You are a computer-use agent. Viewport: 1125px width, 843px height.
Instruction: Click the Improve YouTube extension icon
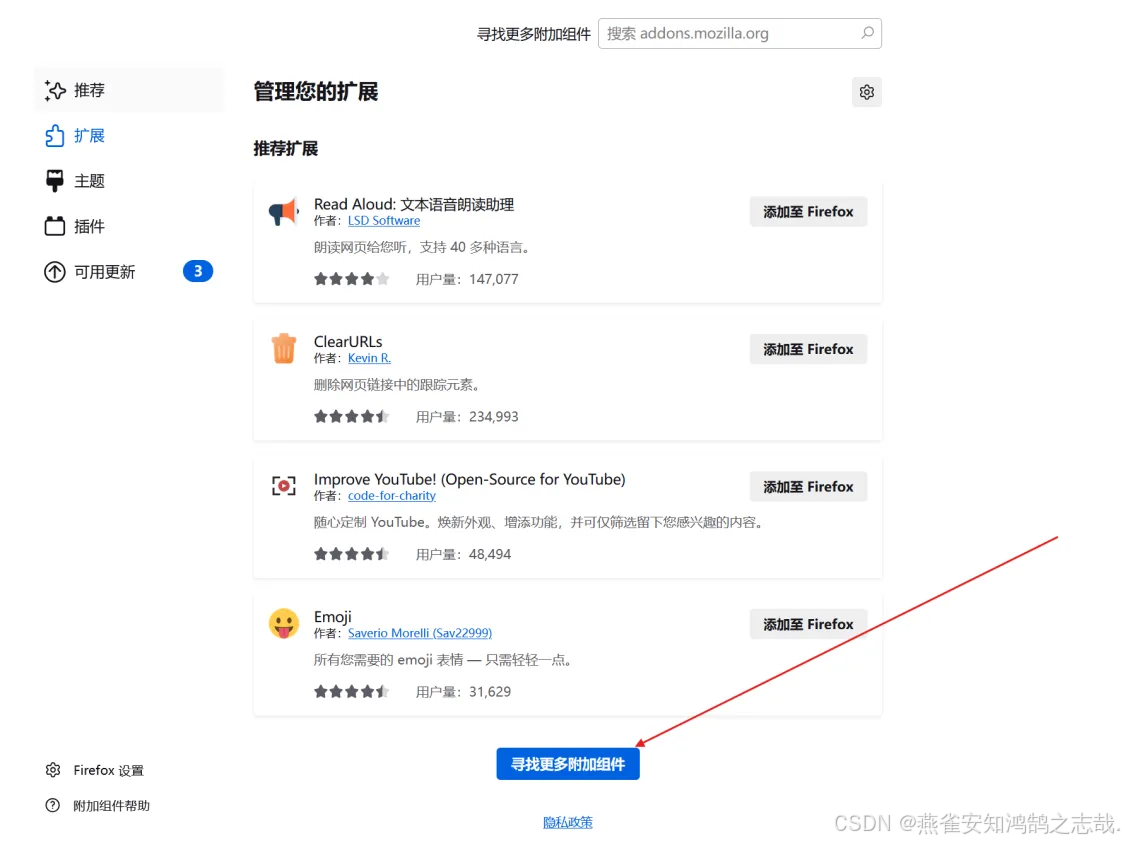(283, 486)
